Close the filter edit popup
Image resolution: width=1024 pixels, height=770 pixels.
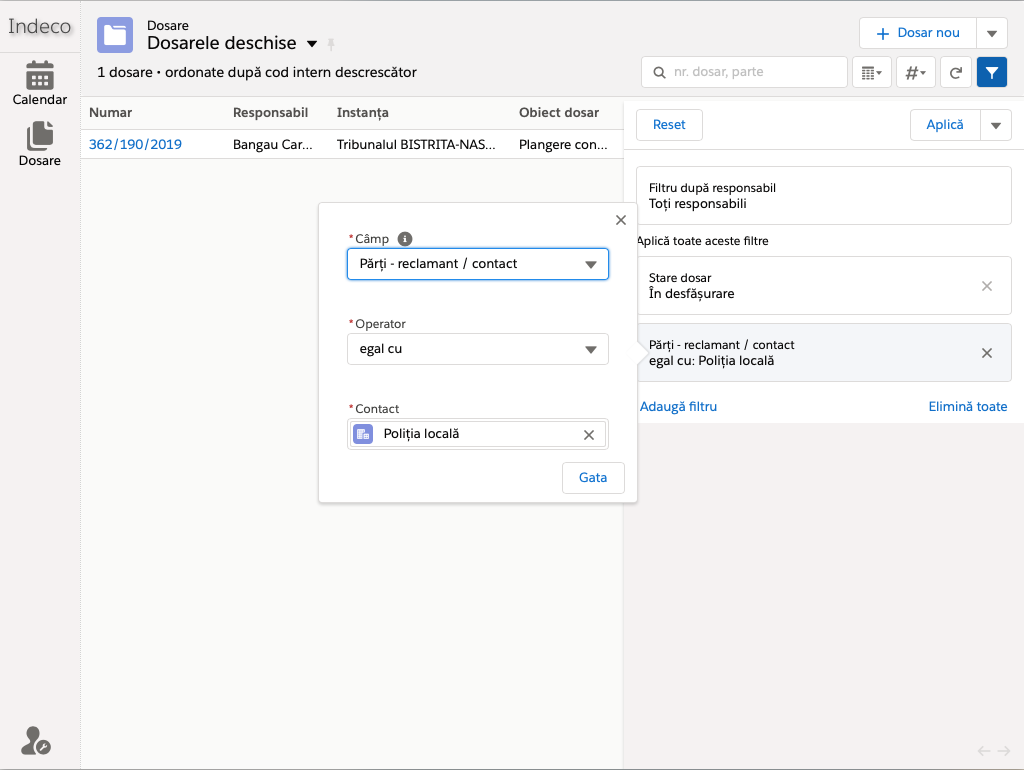(x=620, y=220)
